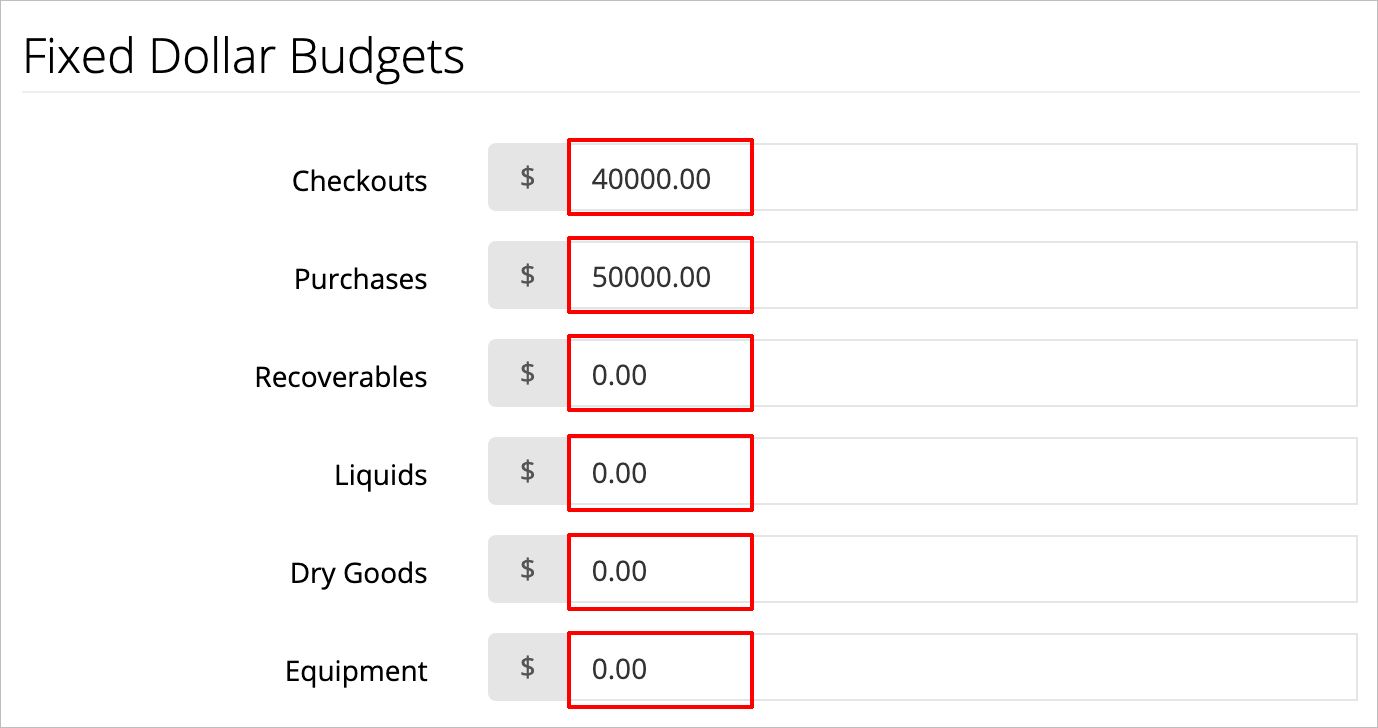Click the Checkouts field label
This screenshot has height=728, width=1378.
[360, 180]
